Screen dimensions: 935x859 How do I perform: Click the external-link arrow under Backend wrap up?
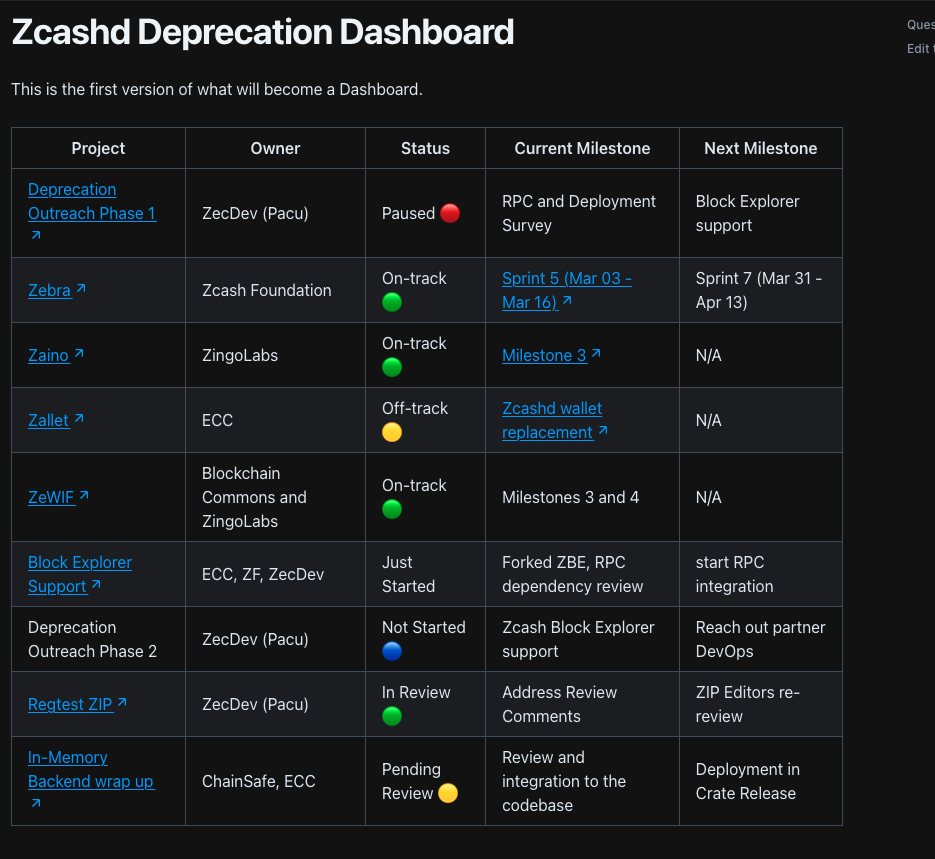[36, 803]
